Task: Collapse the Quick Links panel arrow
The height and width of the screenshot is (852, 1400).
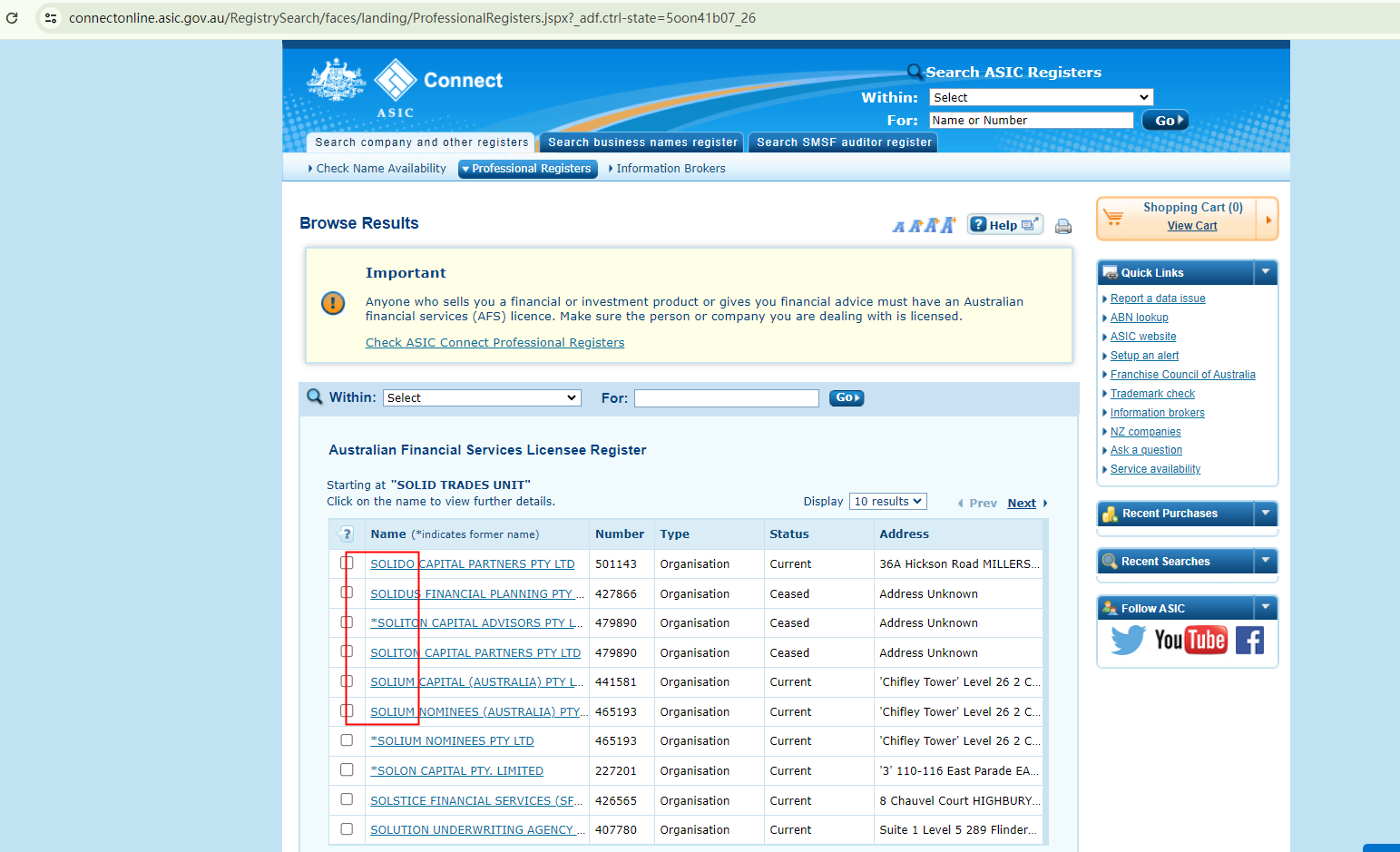Action: [x=1266, y=271]
